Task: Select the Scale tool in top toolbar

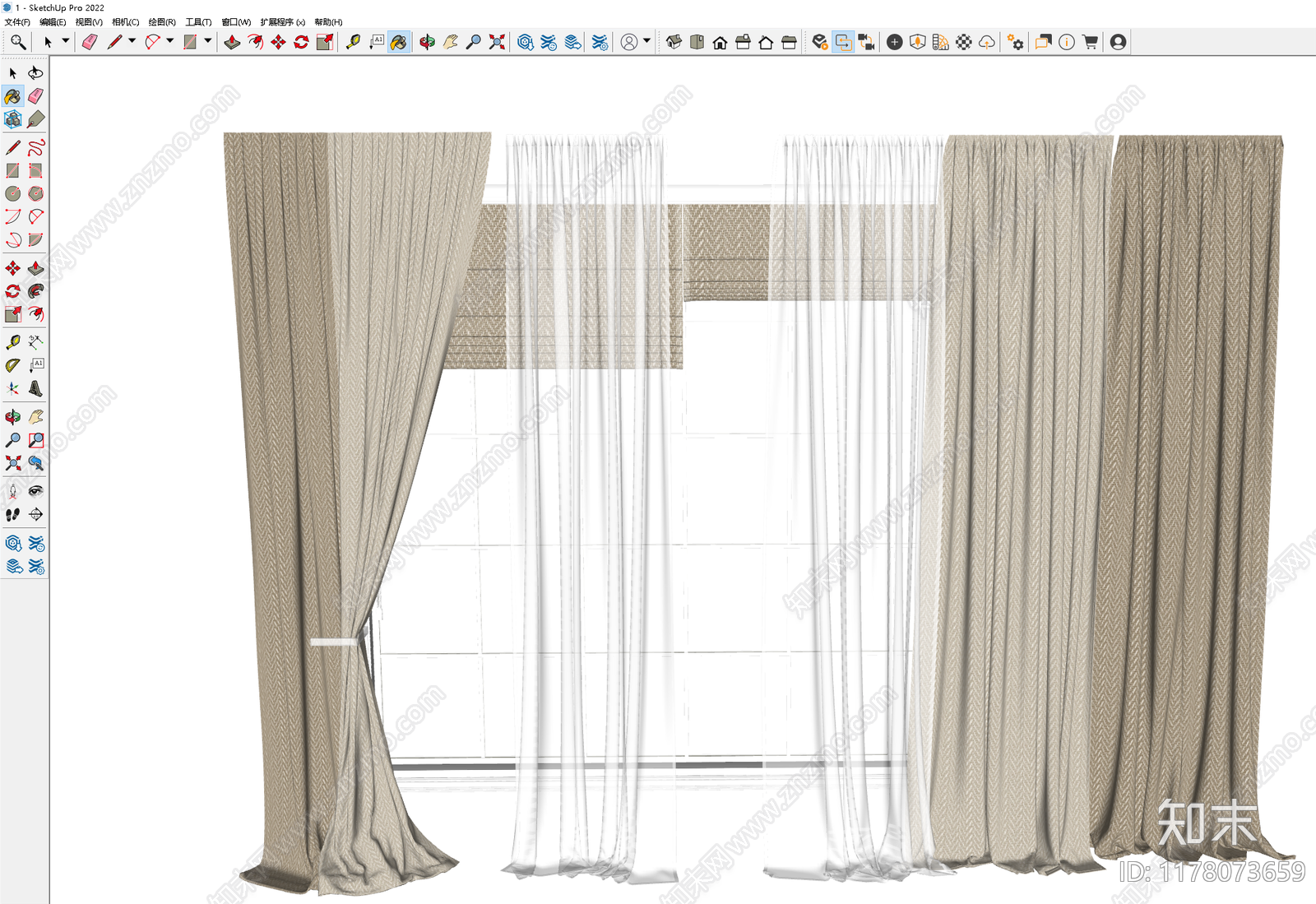Action: [x=325, y=42]
